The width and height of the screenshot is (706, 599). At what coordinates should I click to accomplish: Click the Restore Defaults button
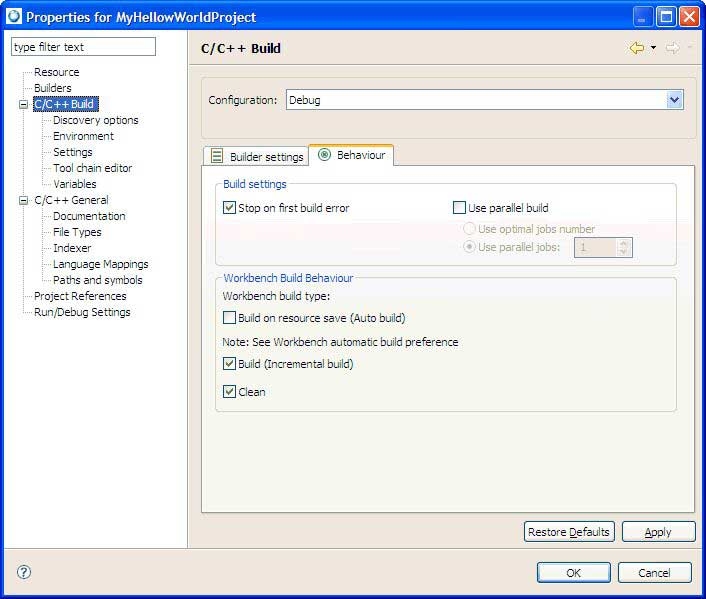568,532
